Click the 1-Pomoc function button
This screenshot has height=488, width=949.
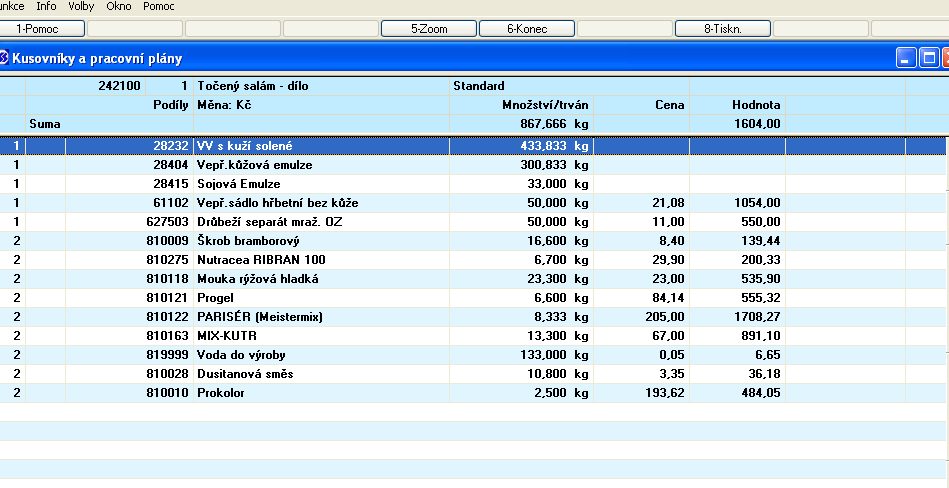click(38, 28)
